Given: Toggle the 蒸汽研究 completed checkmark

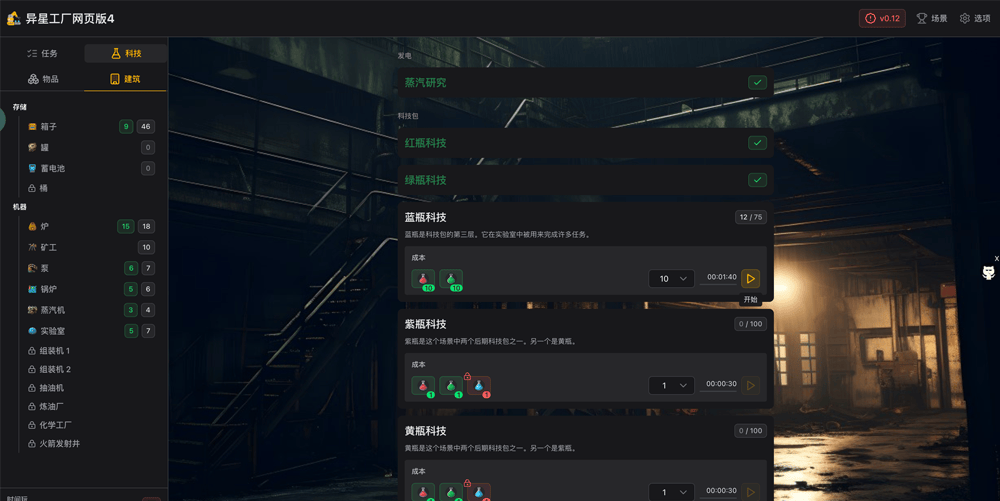Looking at the screenshot, I should click(757, 82).
